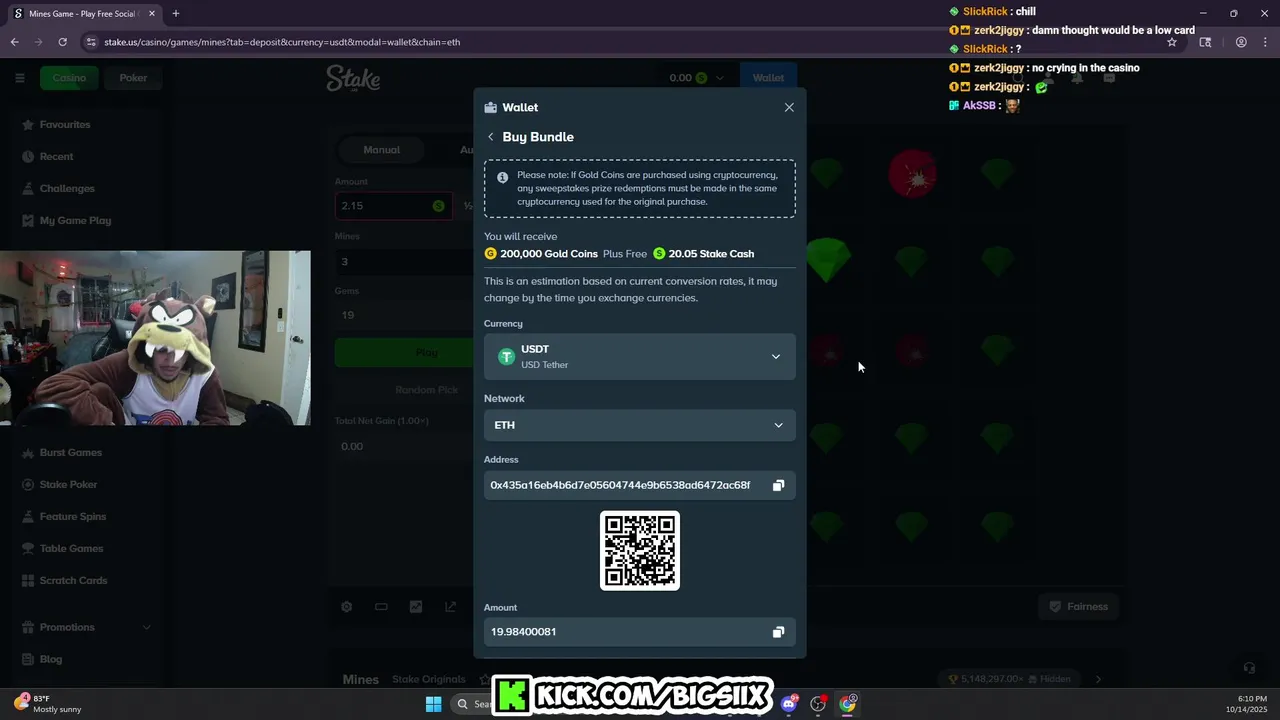Bookmark this page with the star
The width and height of the screenshot is (1280, 720).
[x=1172, y=42]
